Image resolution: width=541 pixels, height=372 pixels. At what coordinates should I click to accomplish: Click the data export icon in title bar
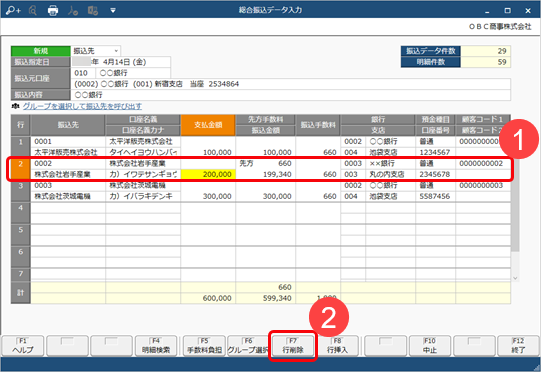click(x=92, y=11)
